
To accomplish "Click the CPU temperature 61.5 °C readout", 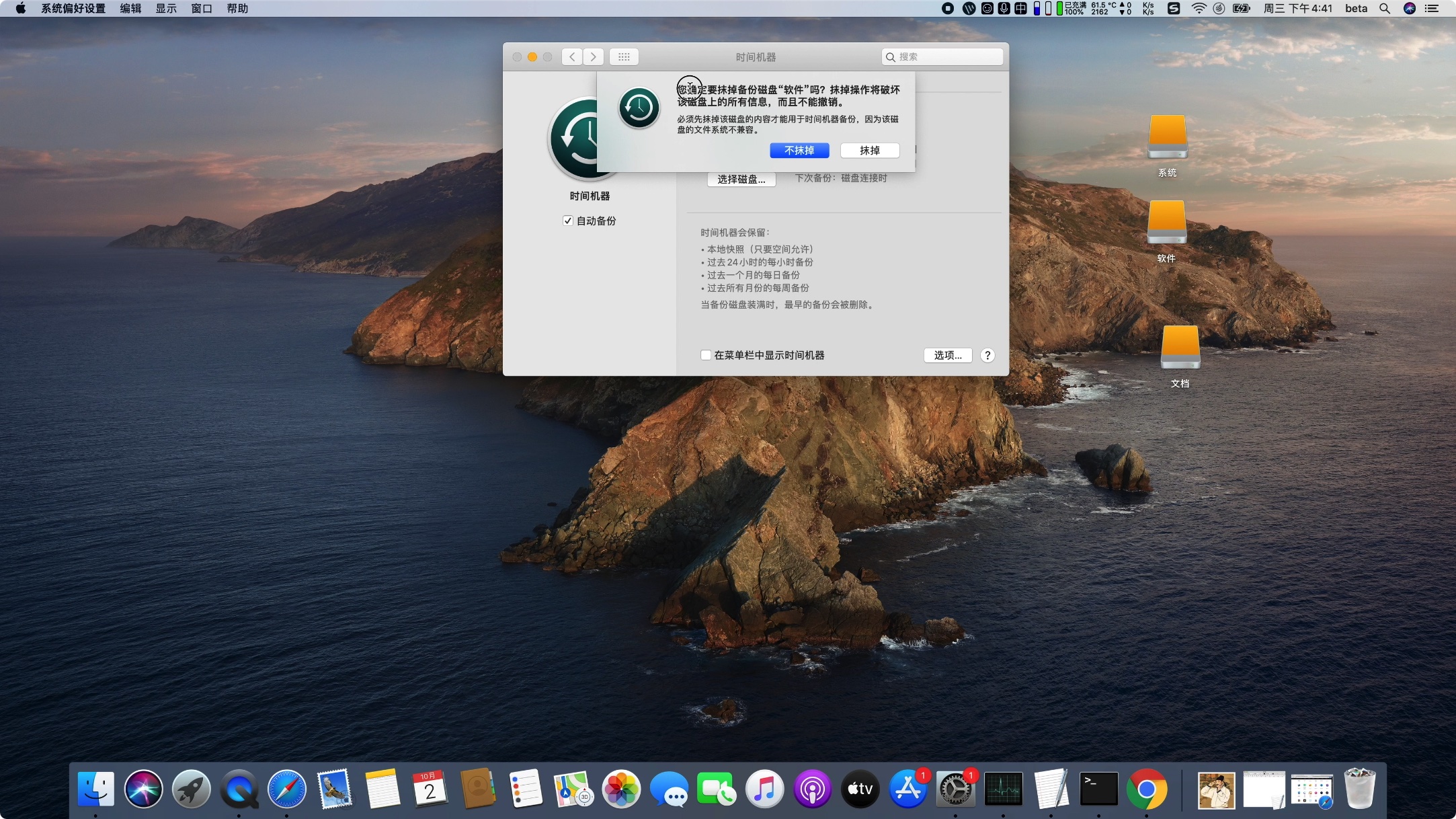I will point(1103,5).
